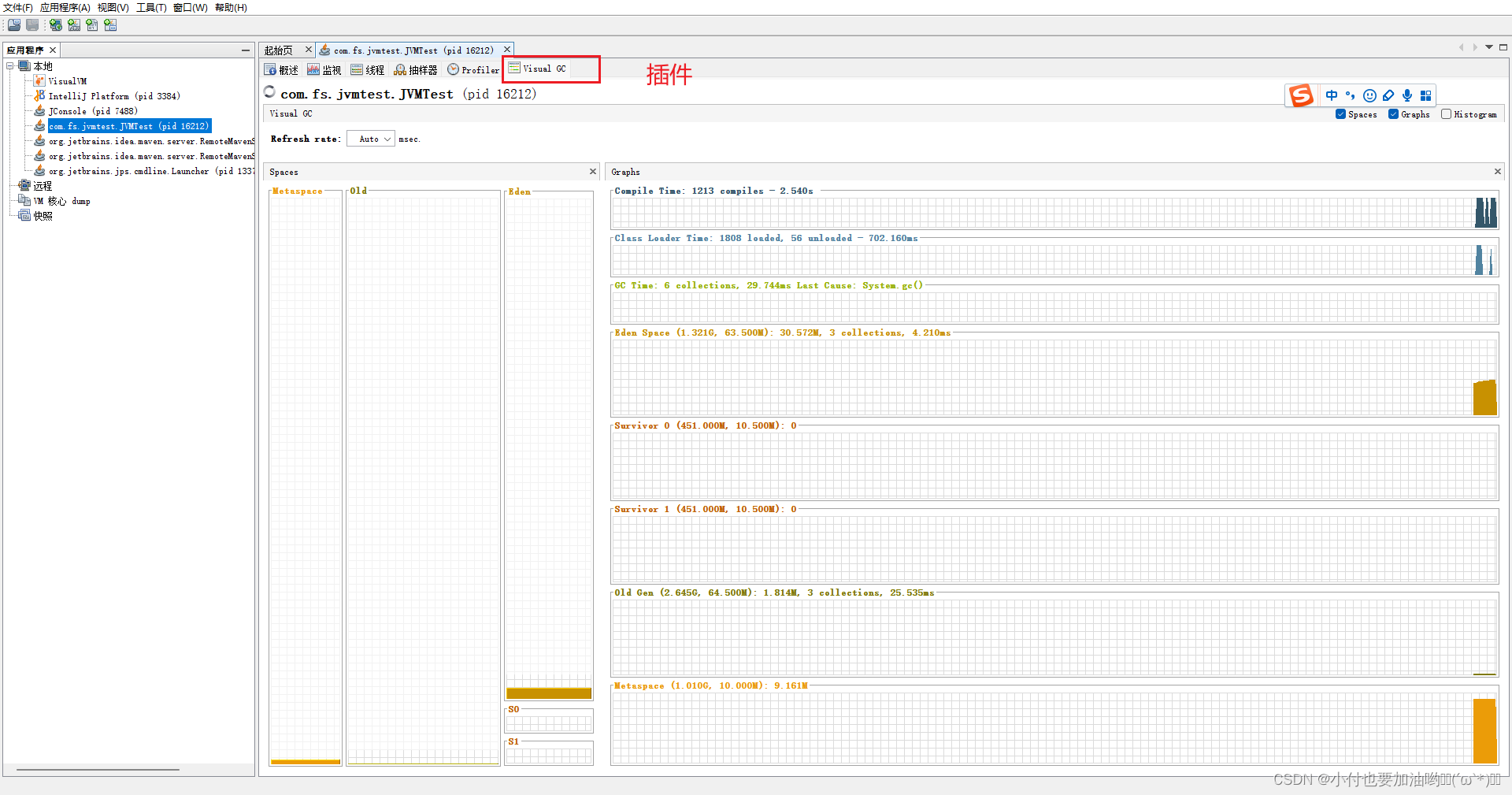This screenshot has height=795, width=1512.
Task: Select IntelliJ Platform (pid 3384) entry
Action: (114, 96)
